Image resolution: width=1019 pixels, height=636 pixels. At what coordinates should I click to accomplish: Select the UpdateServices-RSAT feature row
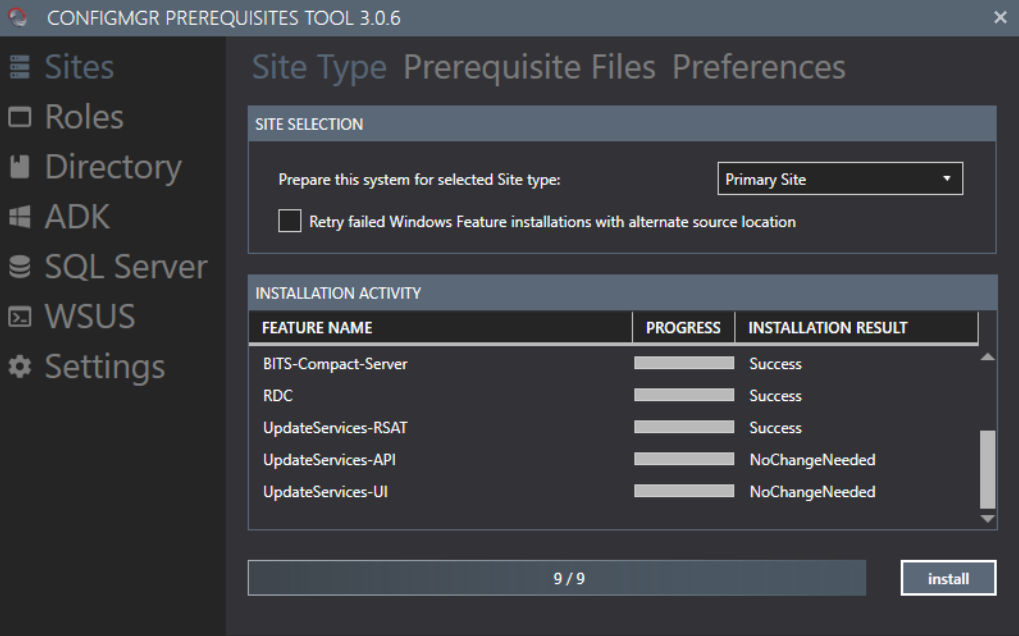[335, 428]
